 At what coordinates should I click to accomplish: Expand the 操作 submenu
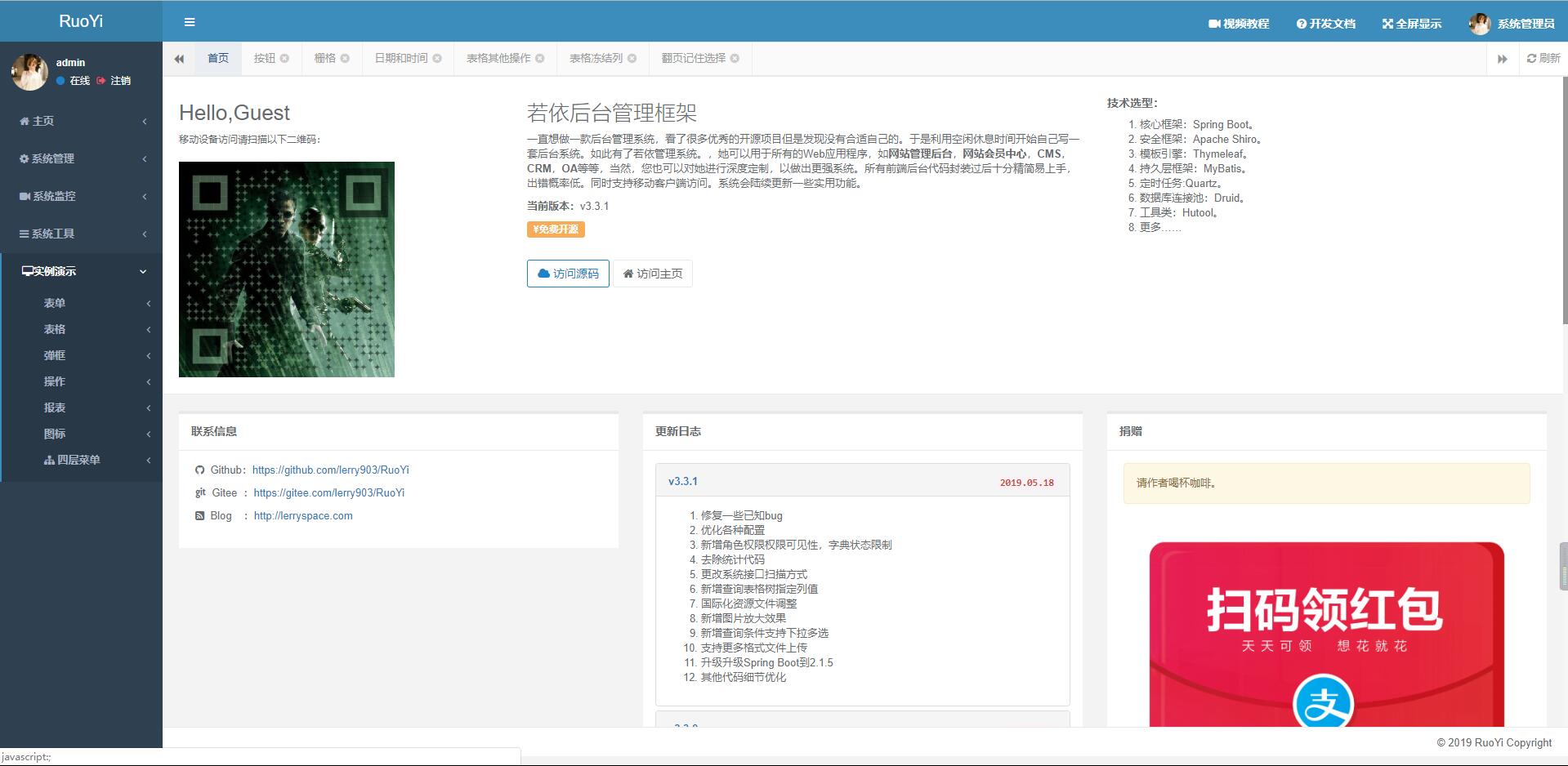click(81, 381)
